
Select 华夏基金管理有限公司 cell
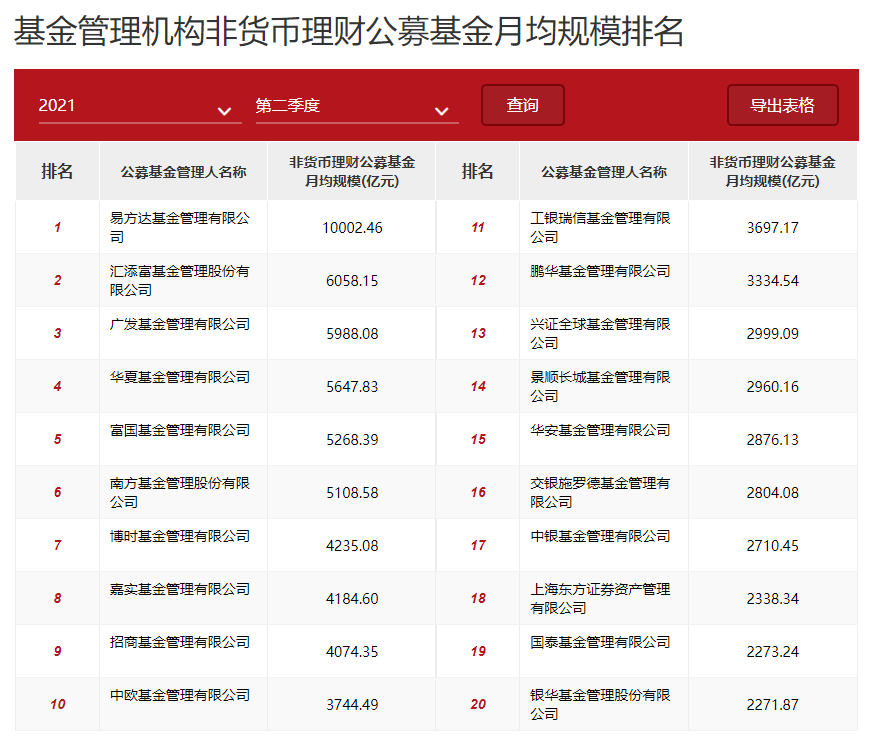point(183,386)
